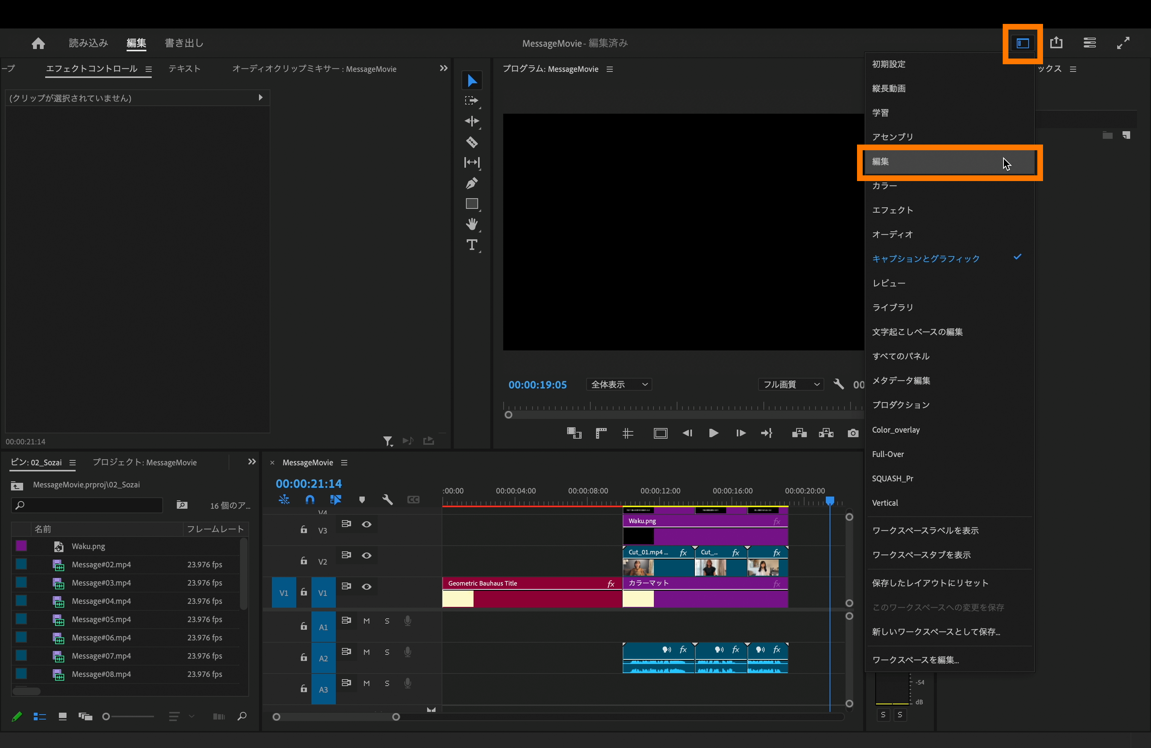This screenshot has width=1151, height=748.
Task: Open the 全体表示 zoom level dropdown
Action: 619,385
